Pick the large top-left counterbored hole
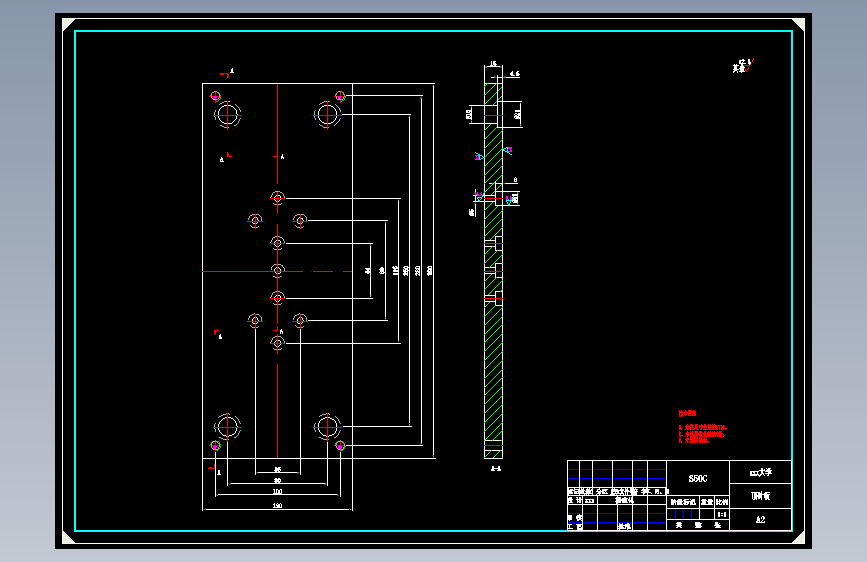Screen dimensions: 867x562 227,115
